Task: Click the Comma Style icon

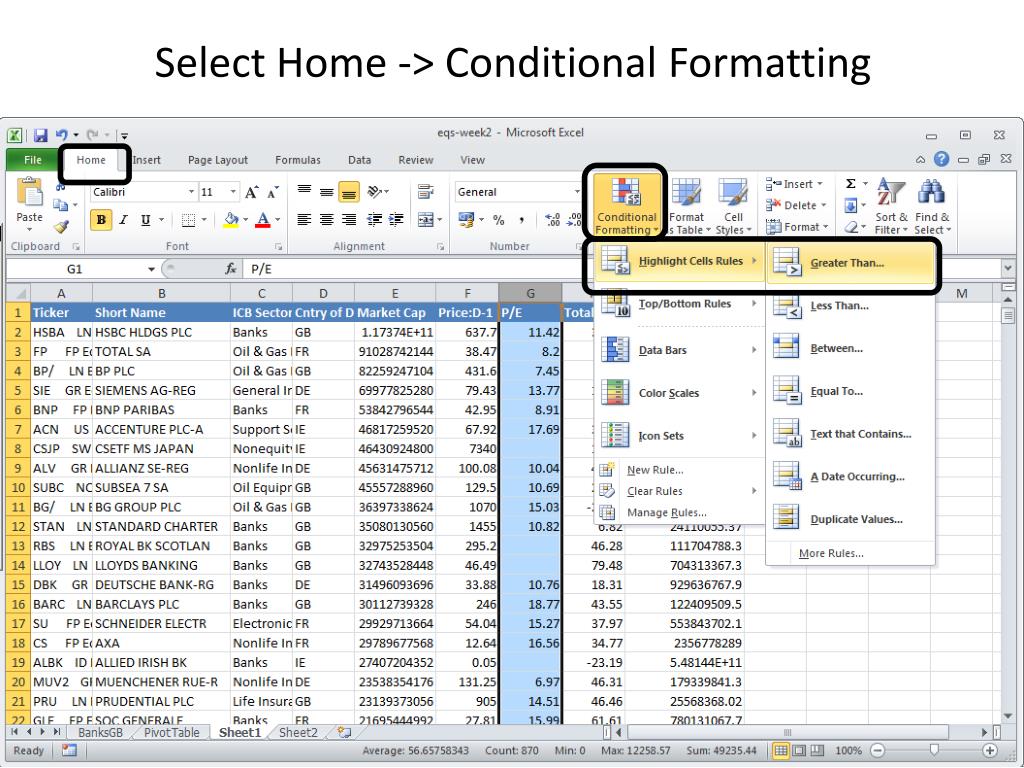Action: click(x=521, y=220)
